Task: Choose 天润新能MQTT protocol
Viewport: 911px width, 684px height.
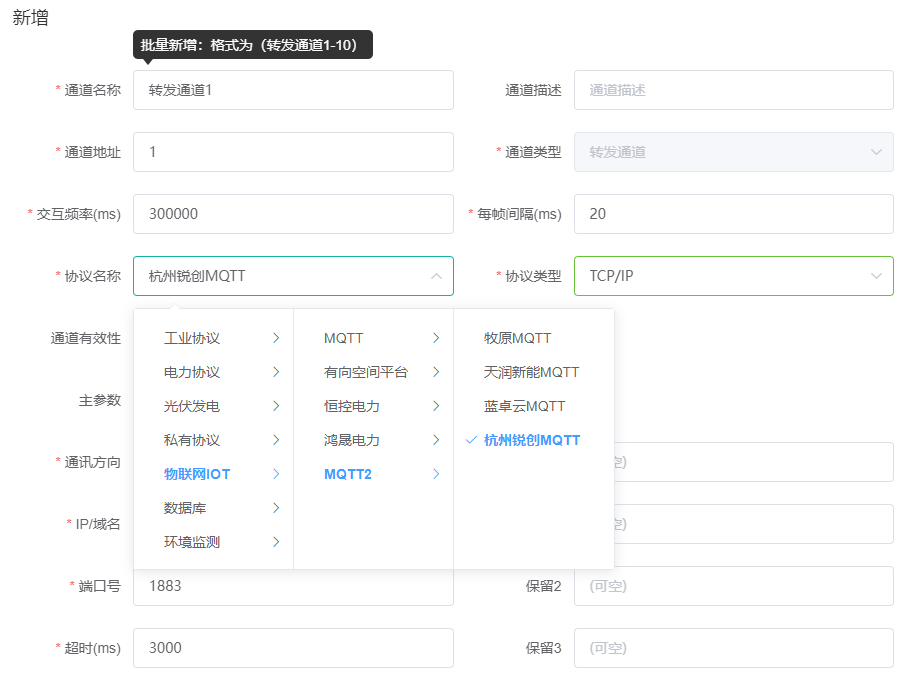Action: (534, 372)
